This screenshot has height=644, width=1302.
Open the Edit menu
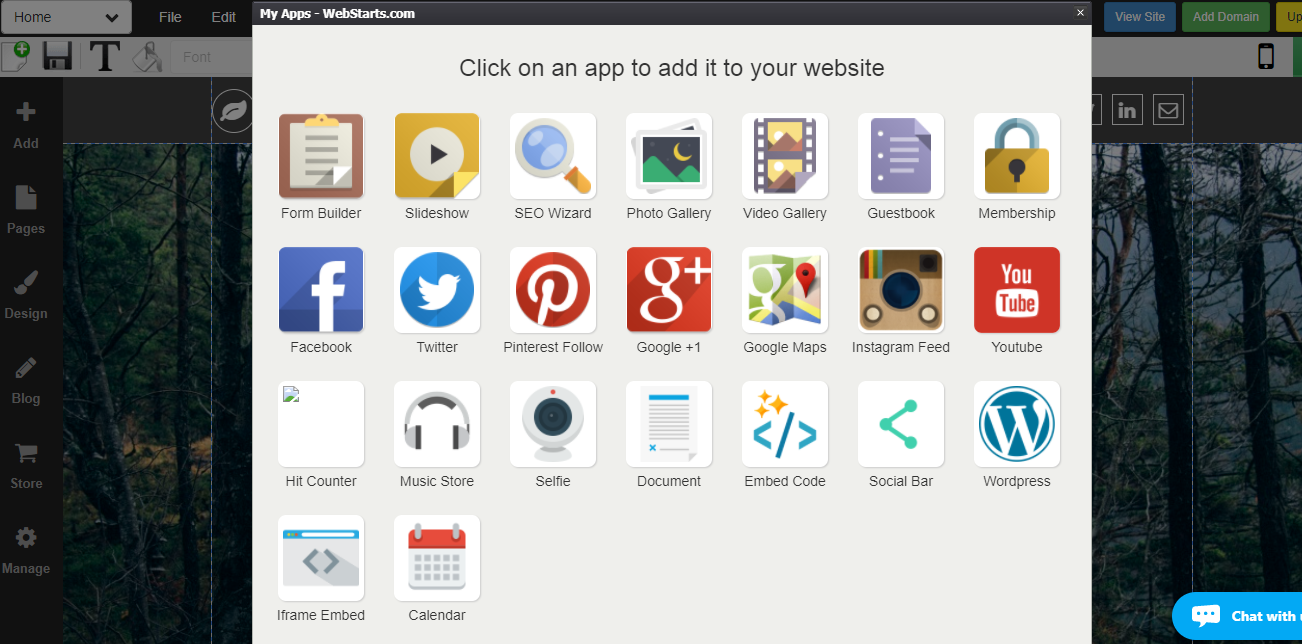point(224,17)
